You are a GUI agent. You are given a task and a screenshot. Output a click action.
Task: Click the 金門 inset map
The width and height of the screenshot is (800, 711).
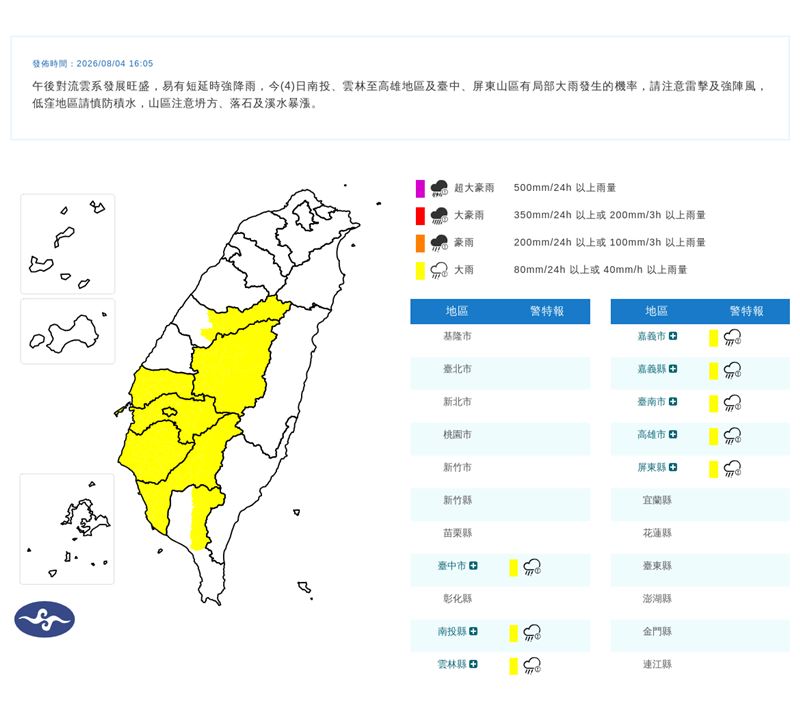[68, 332]
